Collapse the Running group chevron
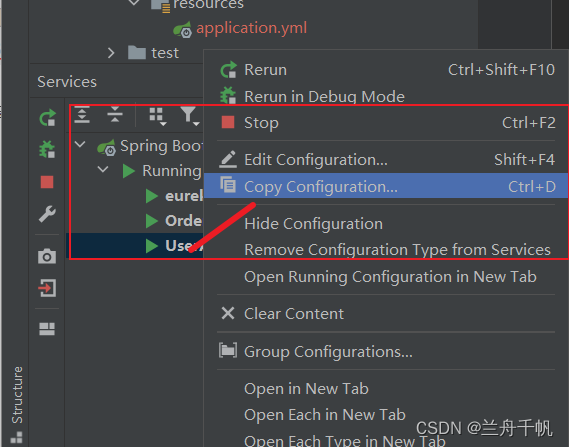 103,169
